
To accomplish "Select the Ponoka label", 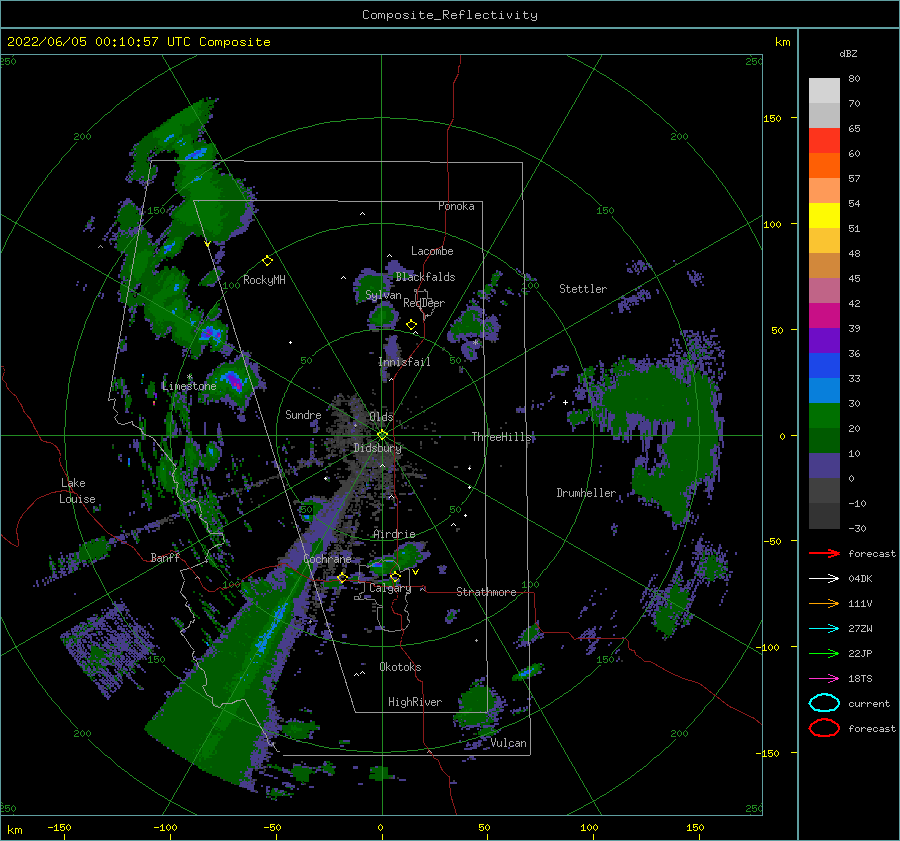I will (x=456, y=206).
